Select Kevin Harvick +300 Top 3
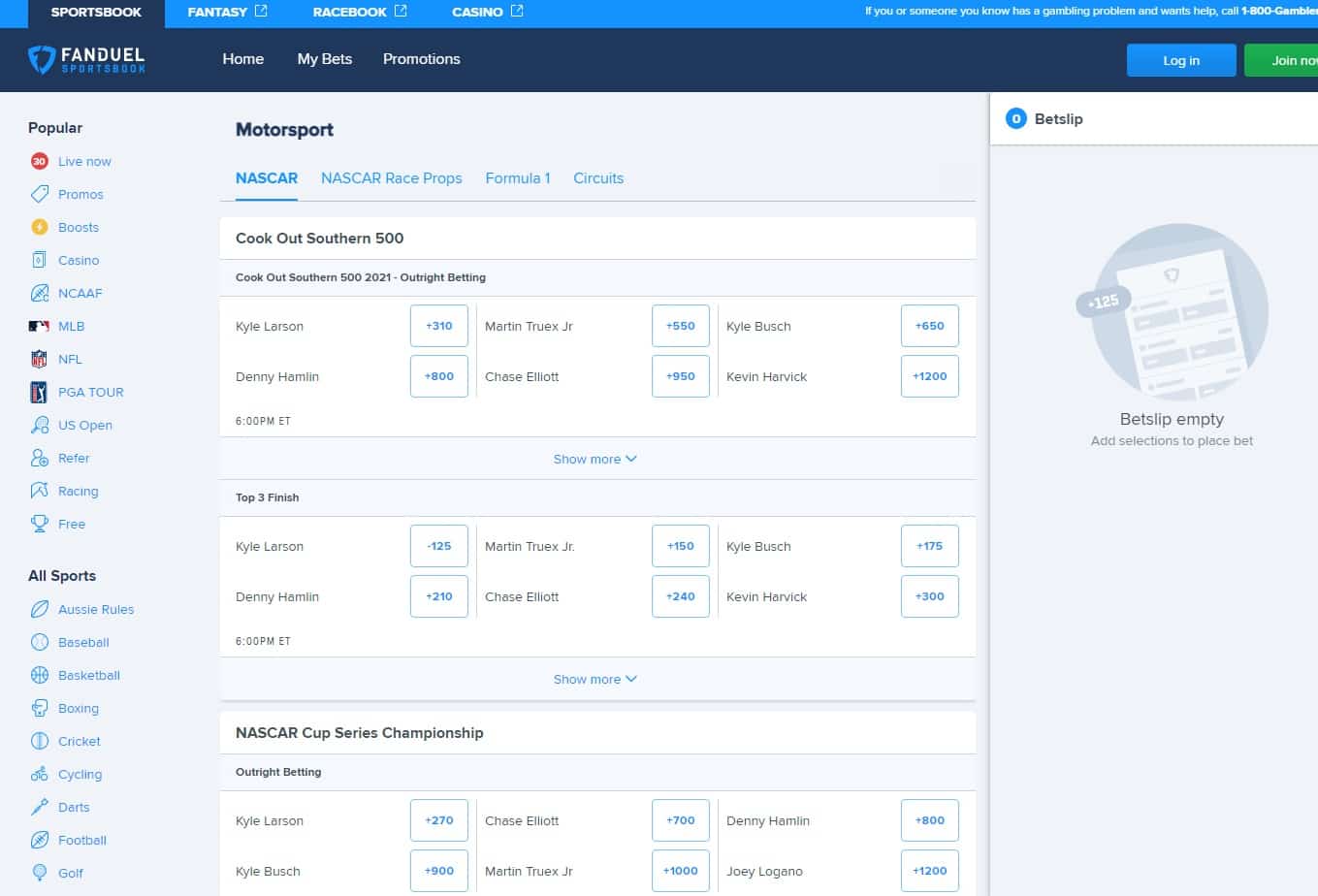Screen dimensions: 1318x896 point(930,596)
